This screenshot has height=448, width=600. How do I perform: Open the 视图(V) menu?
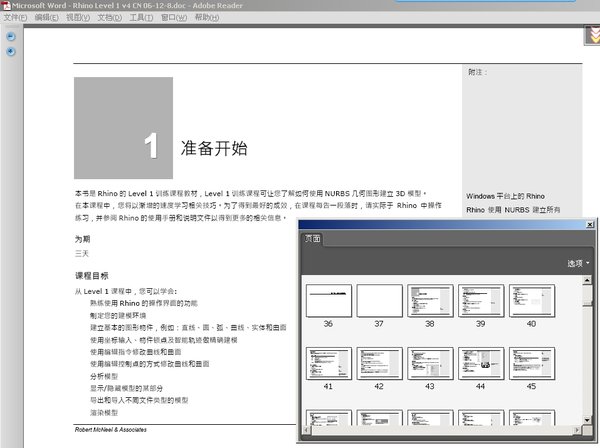[x=78, y=18]
